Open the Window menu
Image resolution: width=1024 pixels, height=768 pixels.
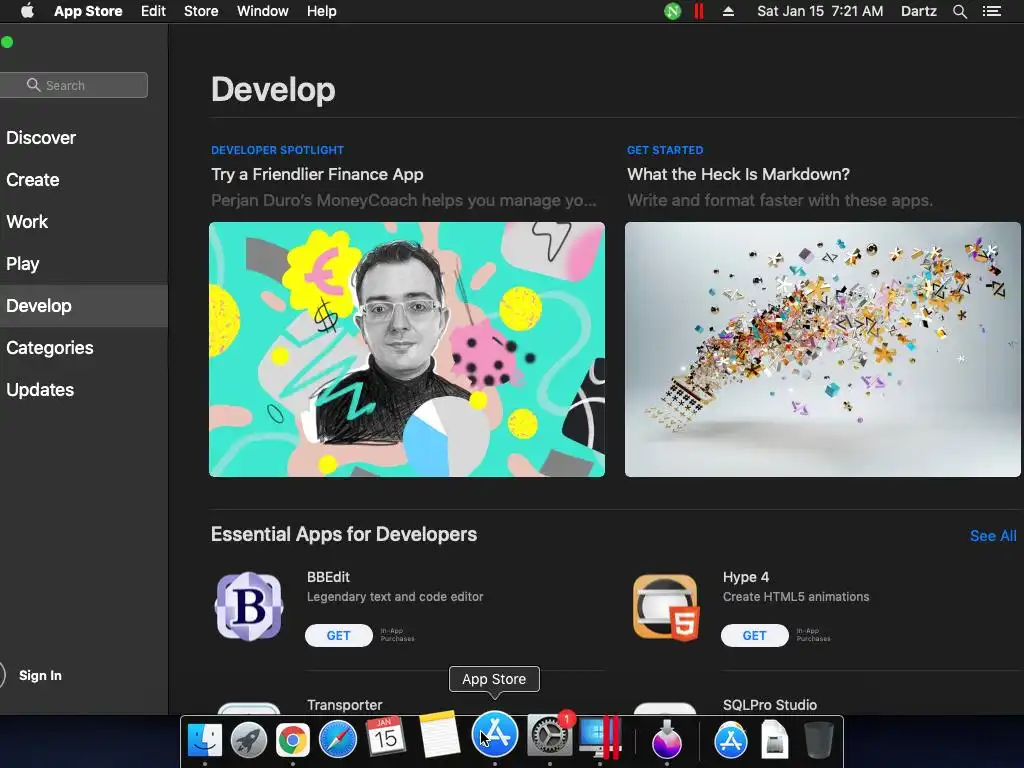(263, 11)
